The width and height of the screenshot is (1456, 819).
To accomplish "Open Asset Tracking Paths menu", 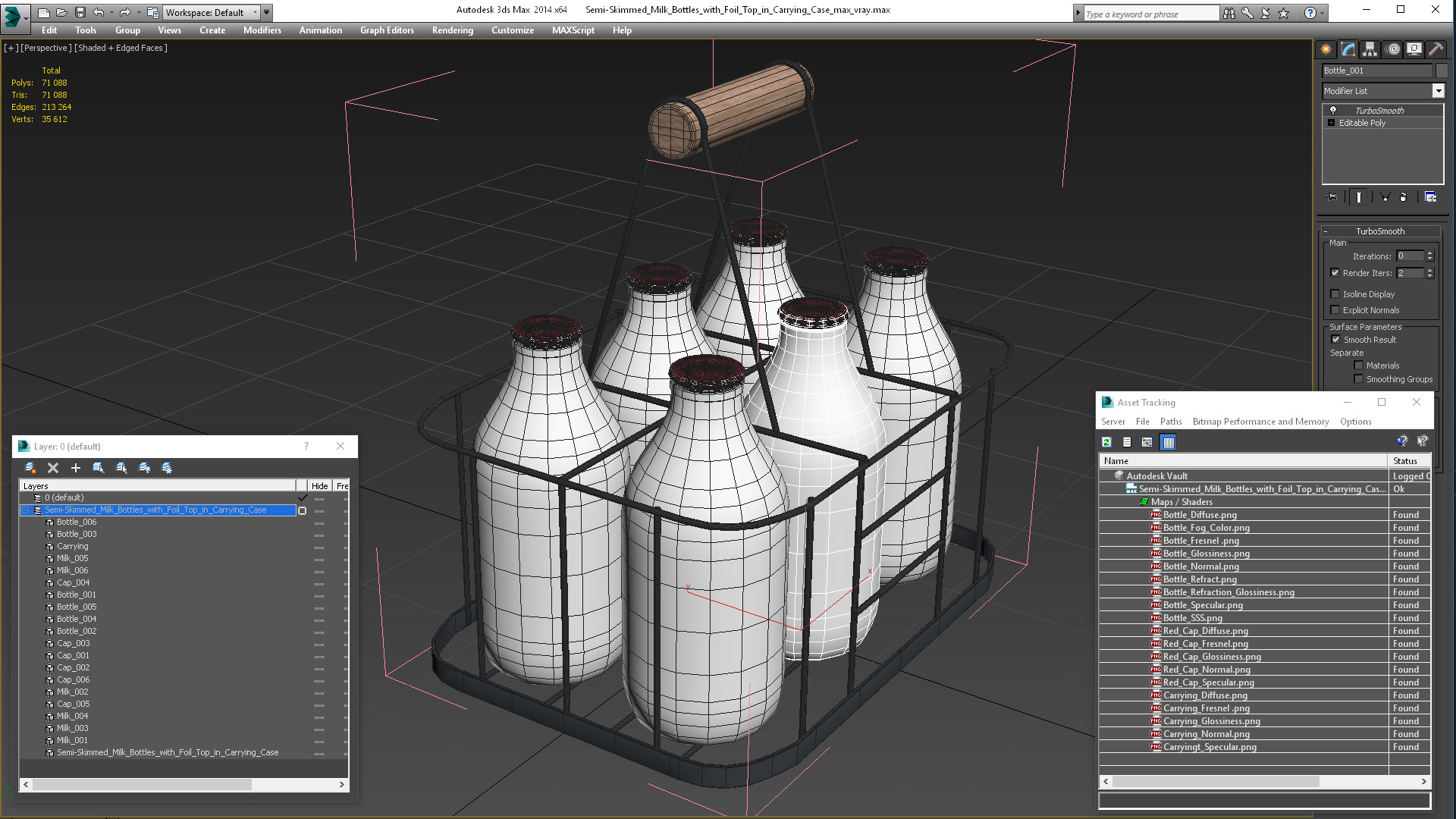I will [1171, 422].
